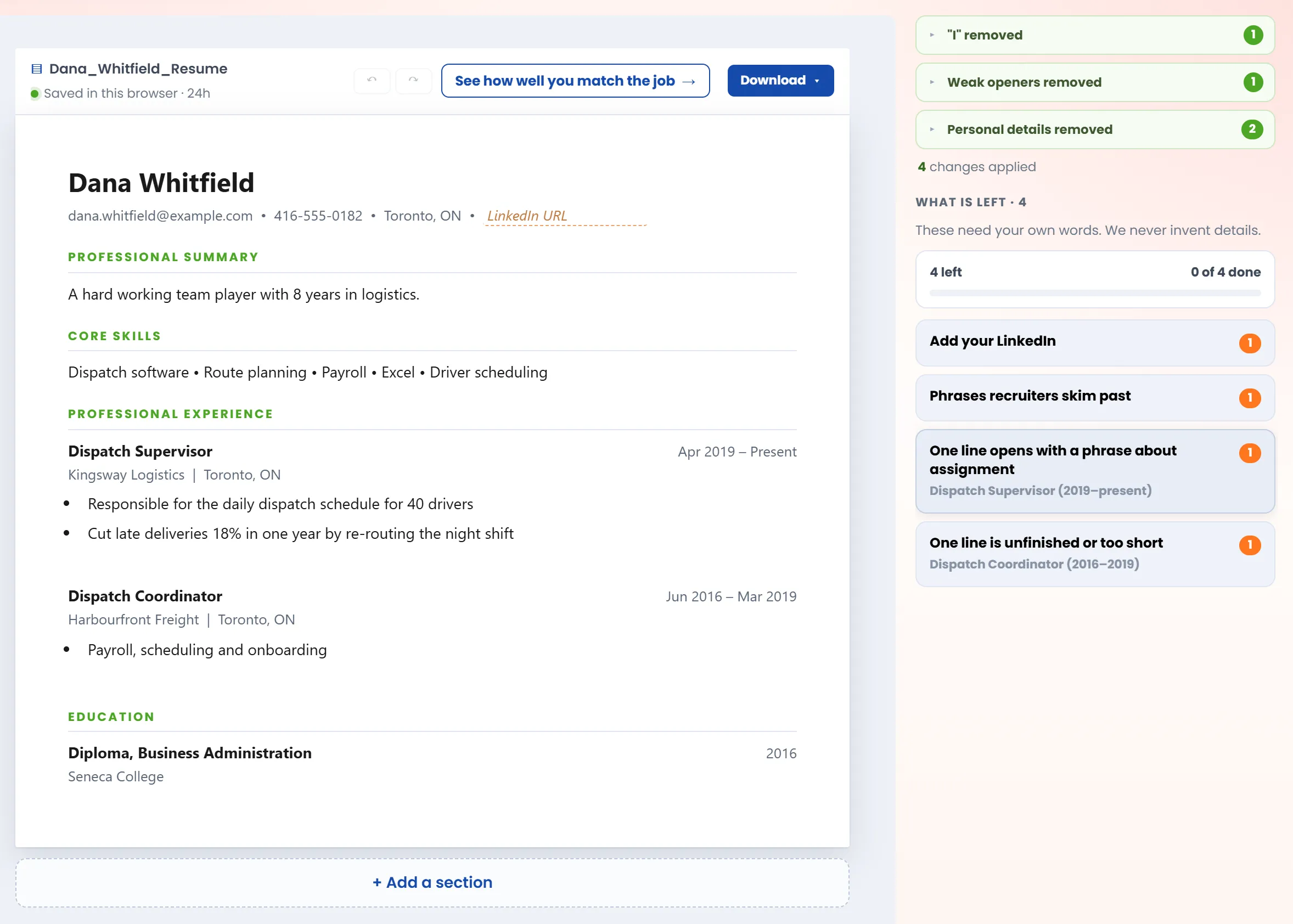Click the Professional Summary heading

point(164,257)
